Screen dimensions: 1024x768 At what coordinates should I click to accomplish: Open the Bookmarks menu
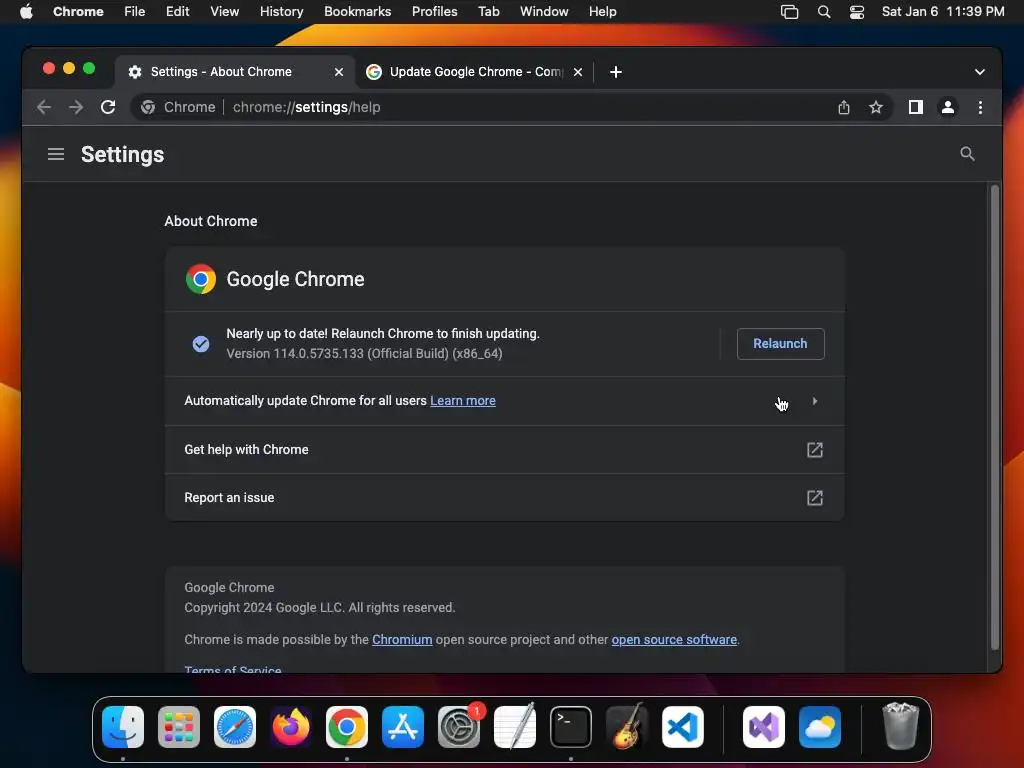pyautogui.click(x=357, y=11)
